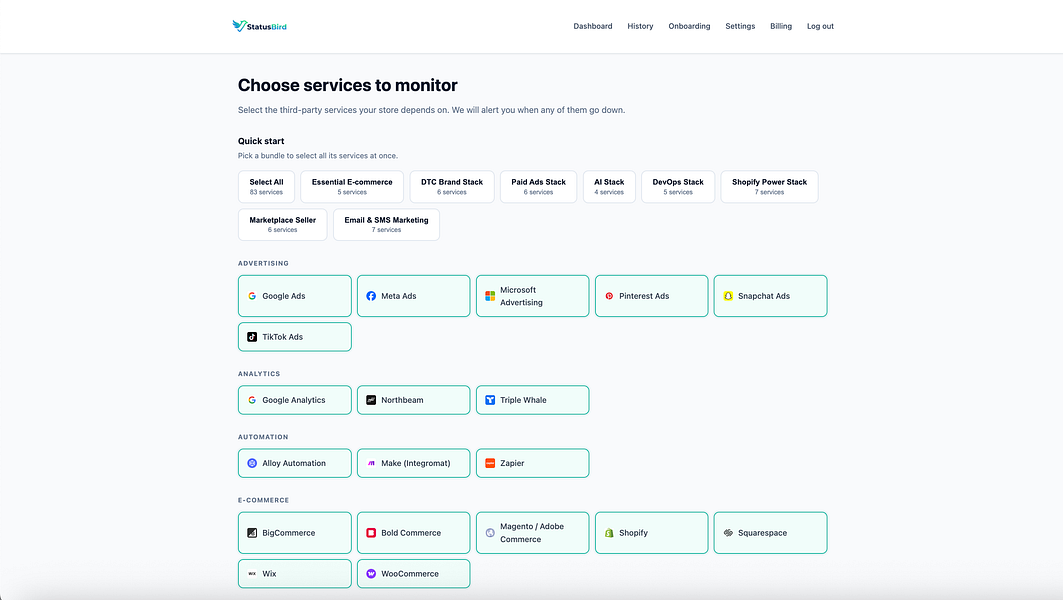Click the Microsoft Advertising four-square logo

tap(490, 296)
